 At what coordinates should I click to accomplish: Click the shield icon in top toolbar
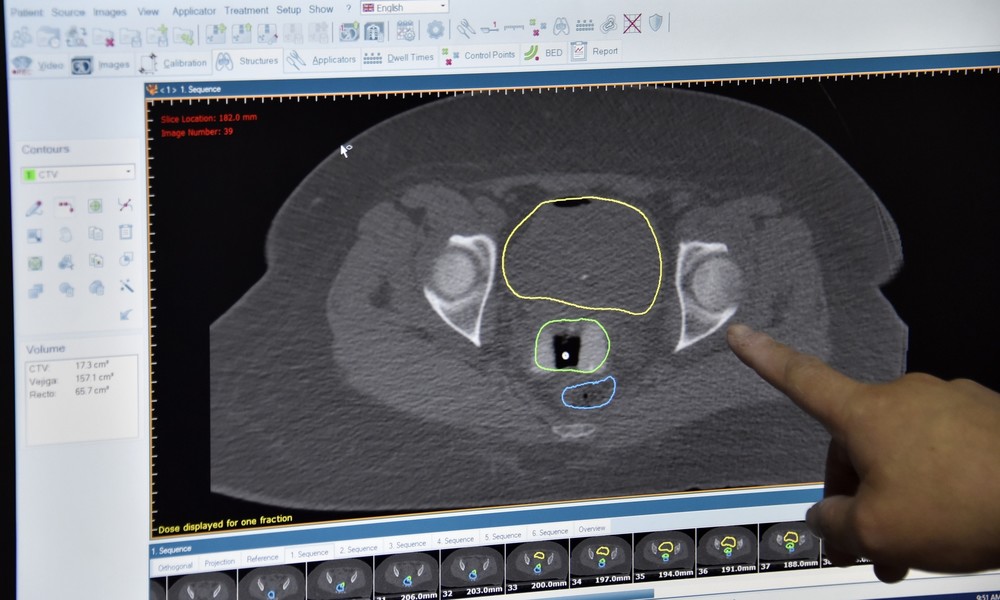[x=656, y=23]
